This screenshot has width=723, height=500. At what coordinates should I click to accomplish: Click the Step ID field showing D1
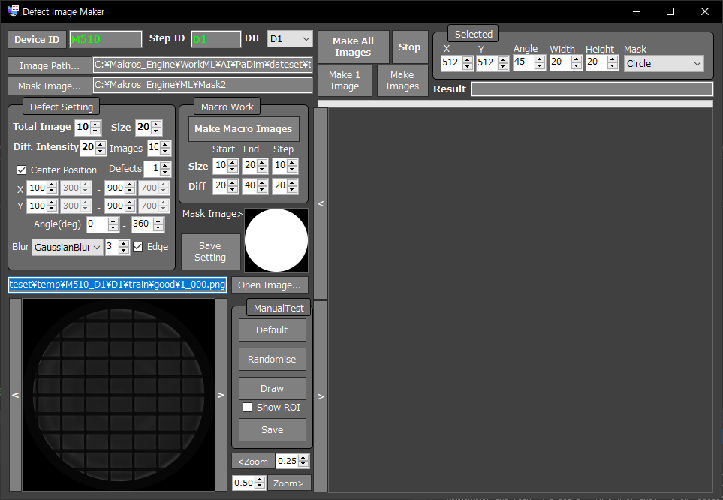tap(216, 39)
